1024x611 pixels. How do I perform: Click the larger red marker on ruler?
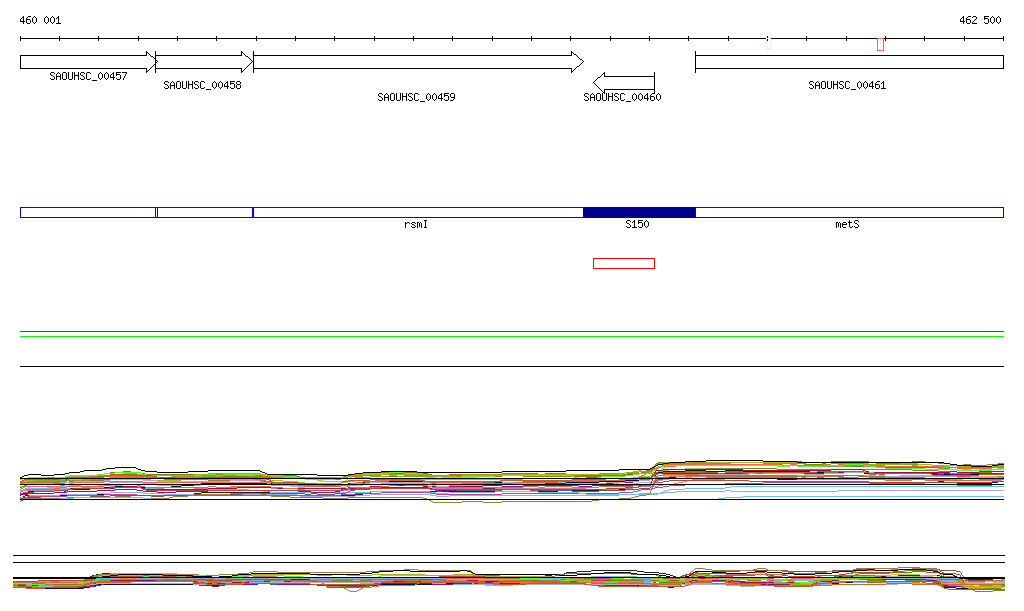click(x=880, y=43)
